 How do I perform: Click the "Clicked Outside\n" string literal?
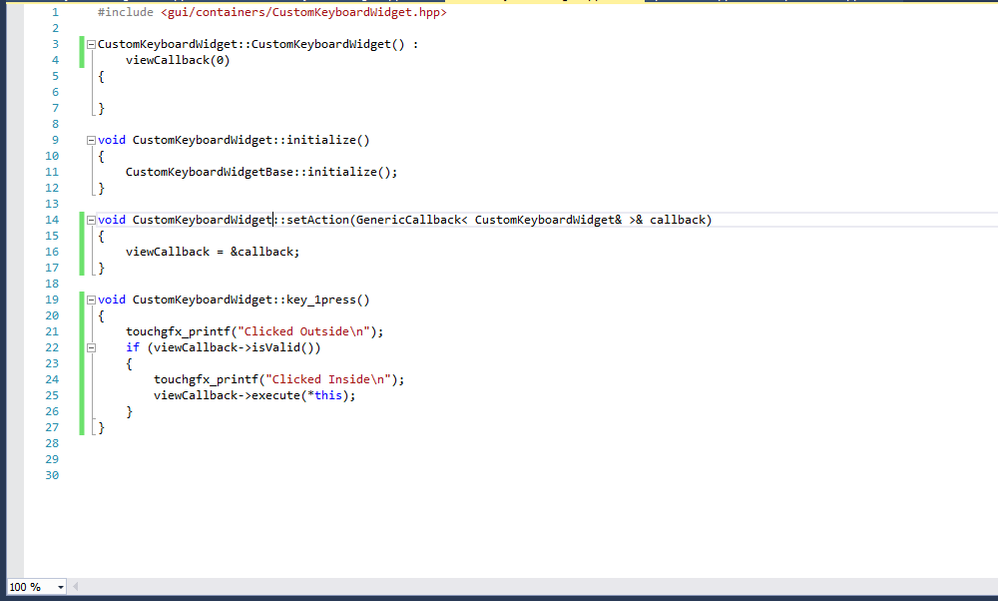303,331
